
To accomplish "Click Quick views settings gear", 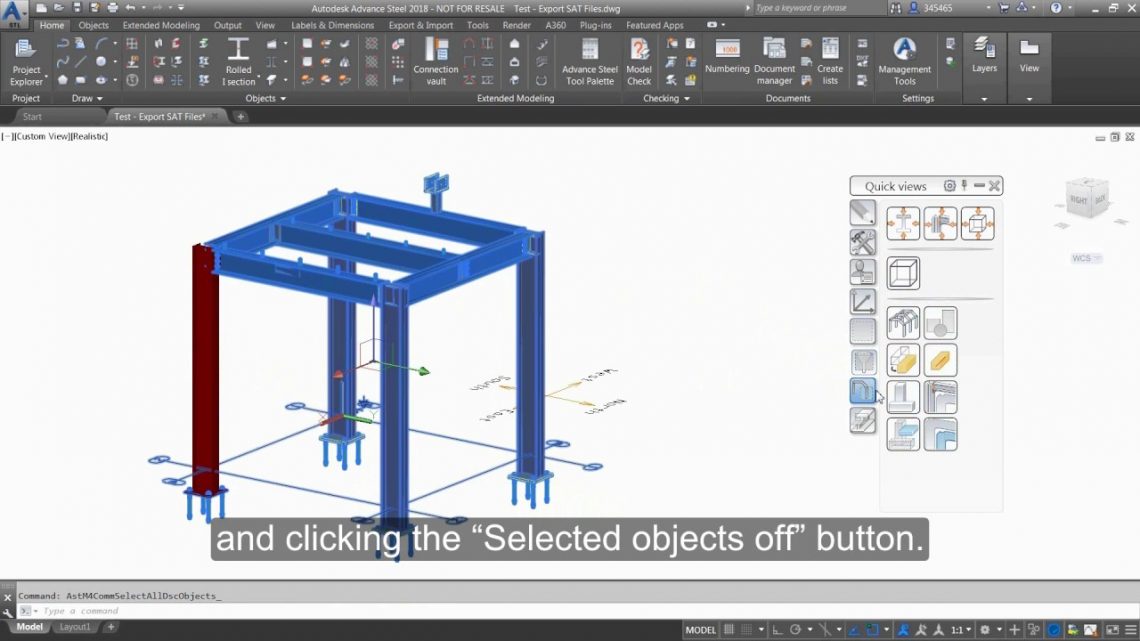I will click(950, 186).
